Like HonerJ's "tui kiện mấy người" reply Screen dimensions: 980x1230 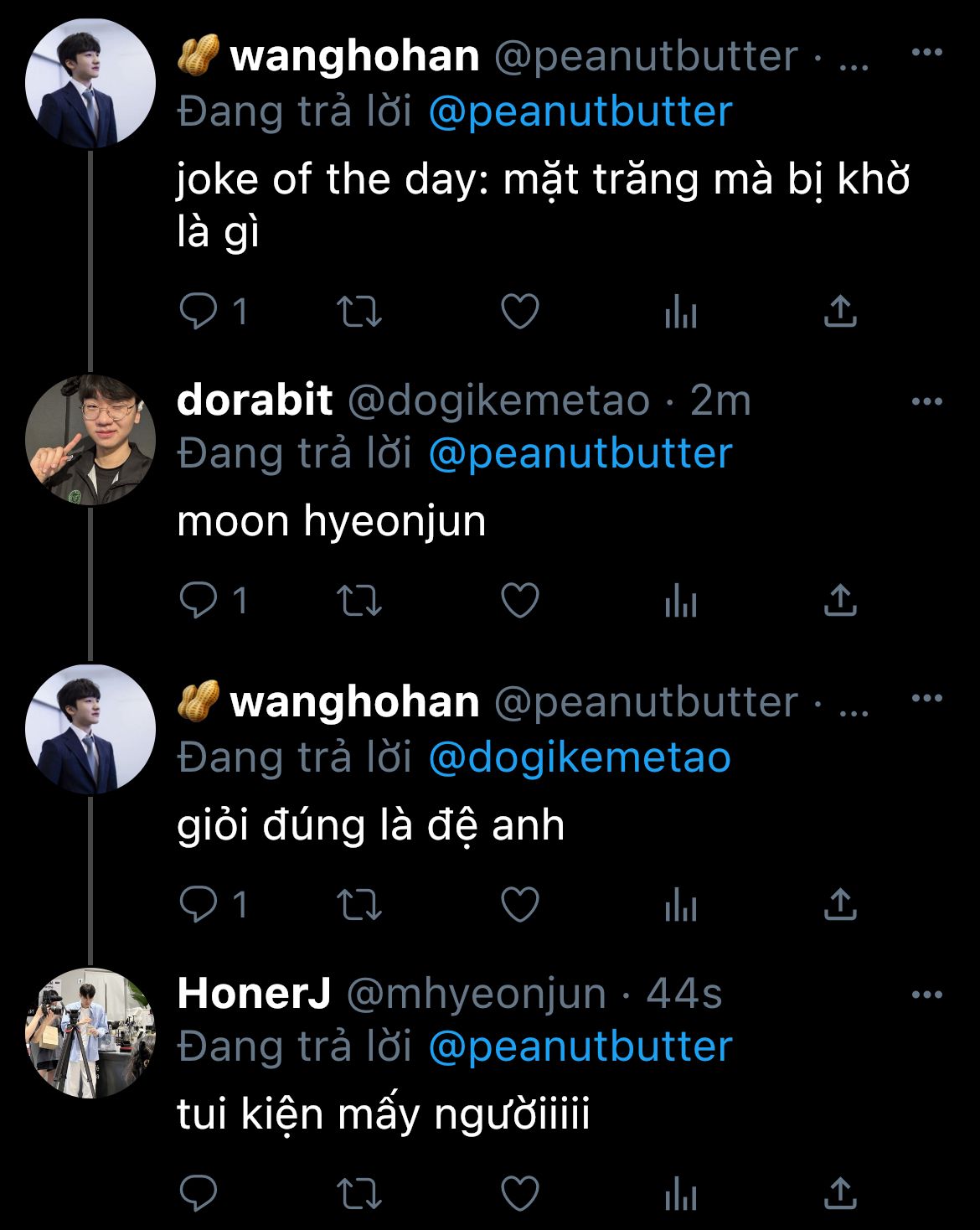(x=519, y=1193)
